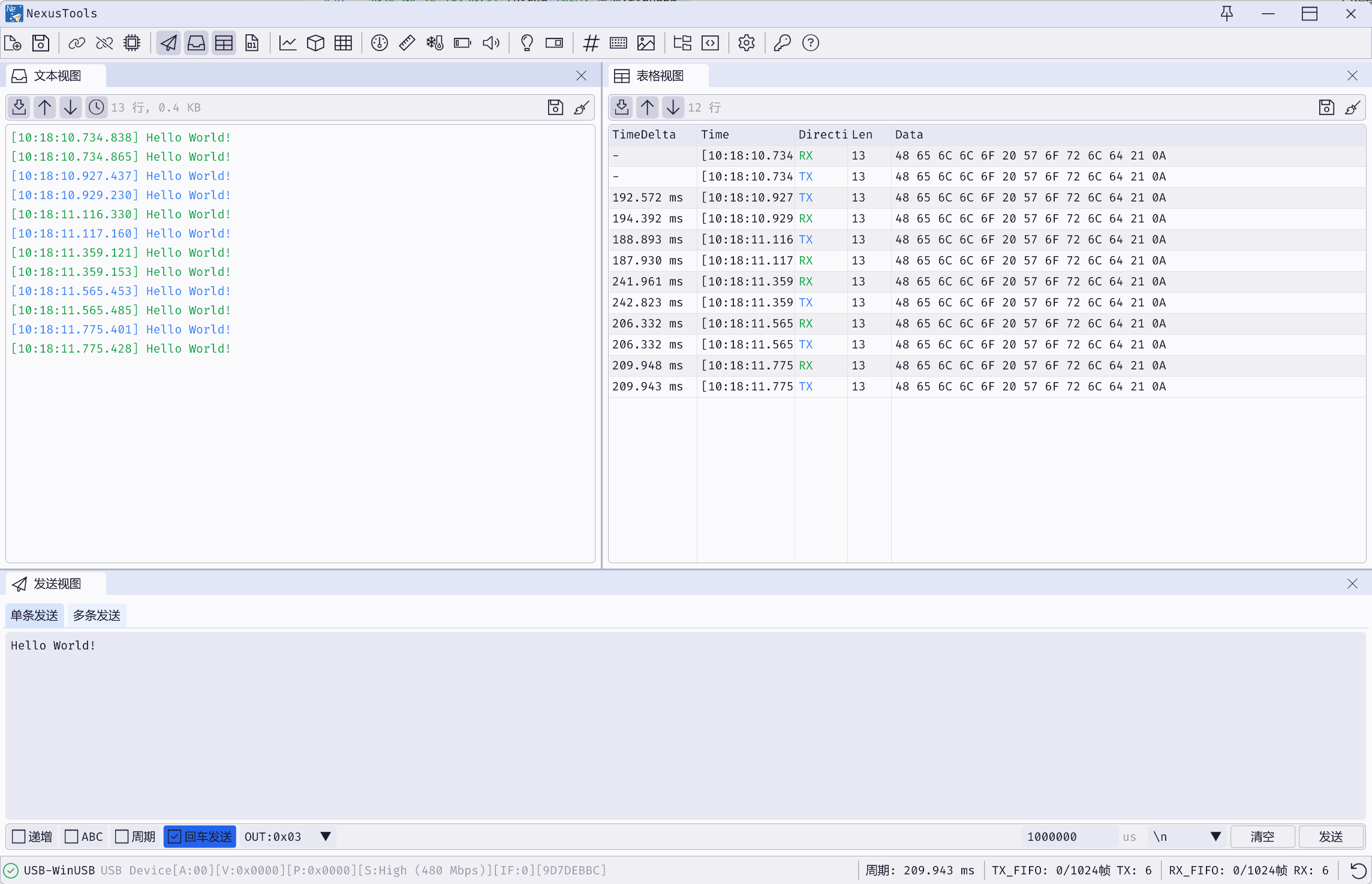Select the 单条发送 tab
Screen dimensions: 1372x884
tap(34, 615)
